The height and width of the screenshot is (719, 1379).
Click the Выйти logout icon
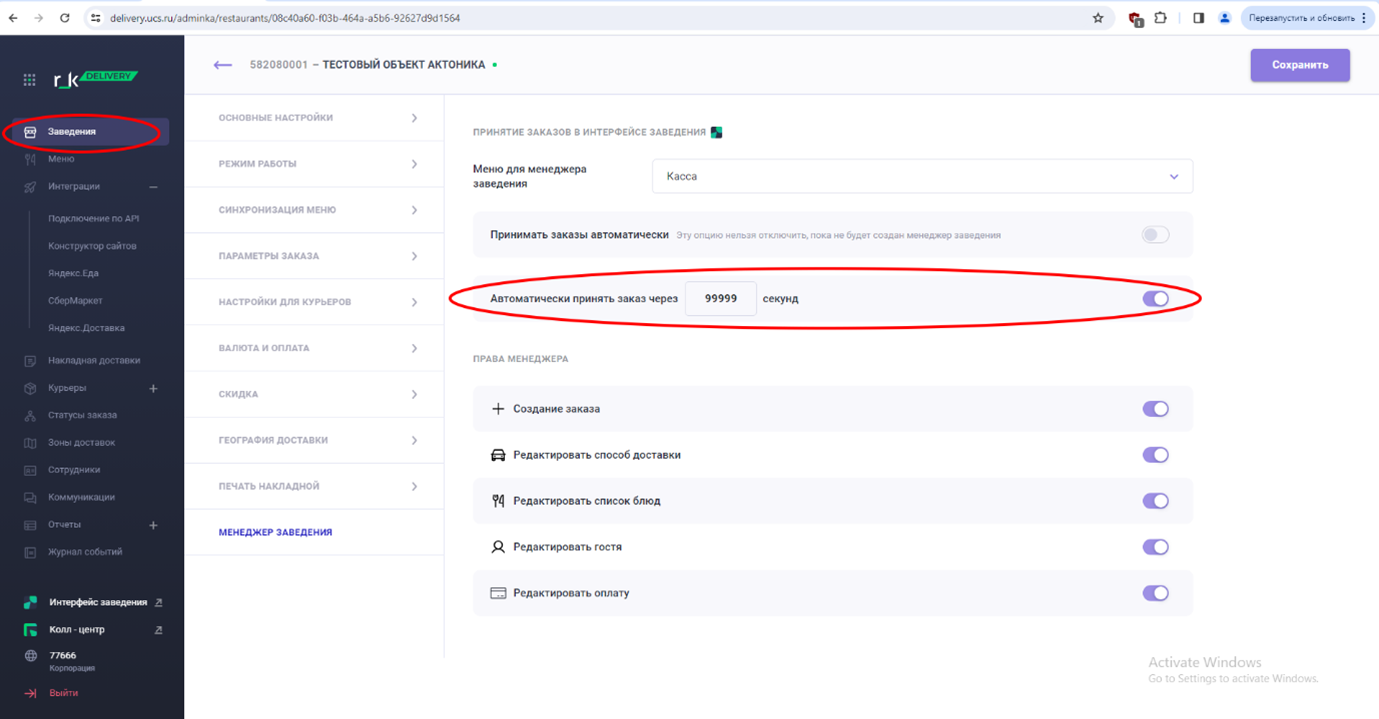pos(30,693)
